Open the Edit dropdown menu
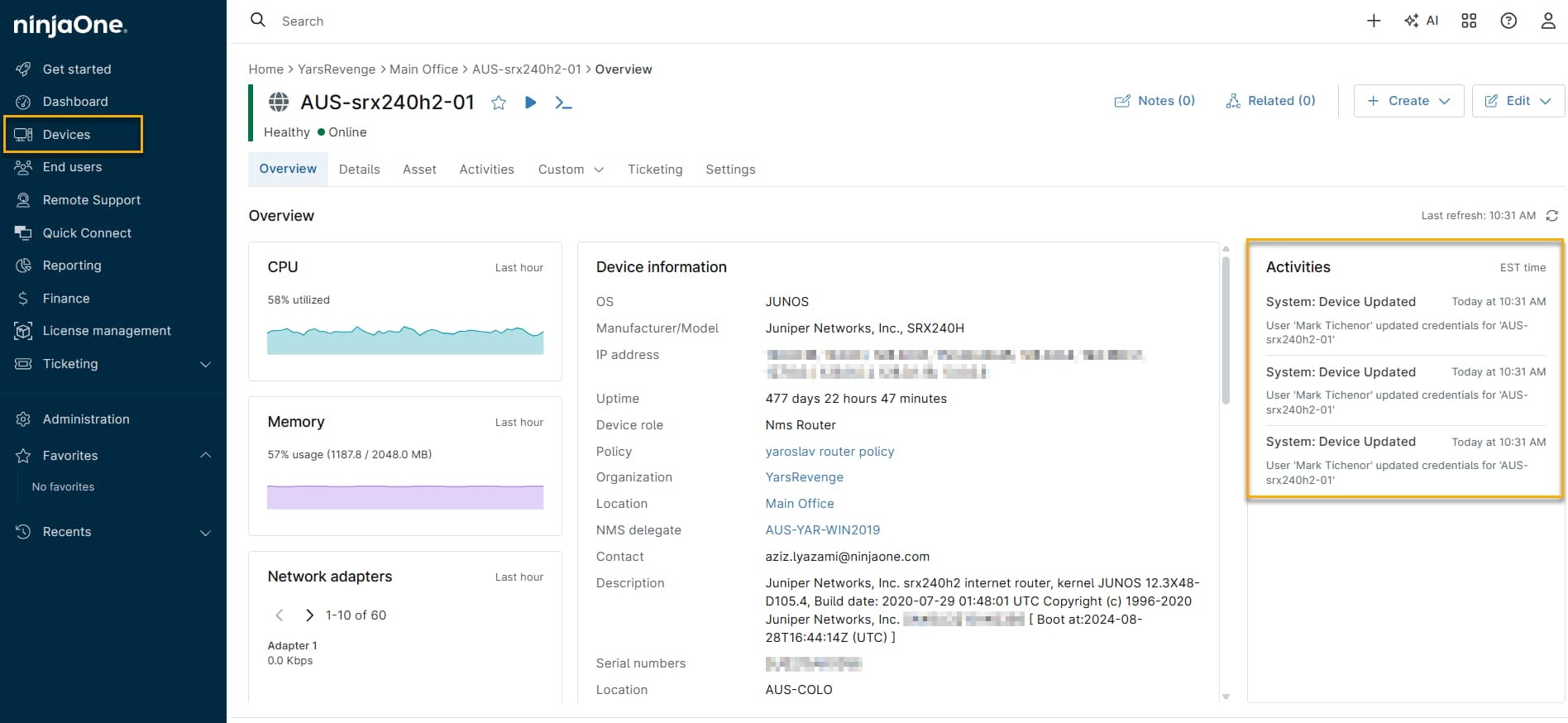 (x=1518, y=101)
